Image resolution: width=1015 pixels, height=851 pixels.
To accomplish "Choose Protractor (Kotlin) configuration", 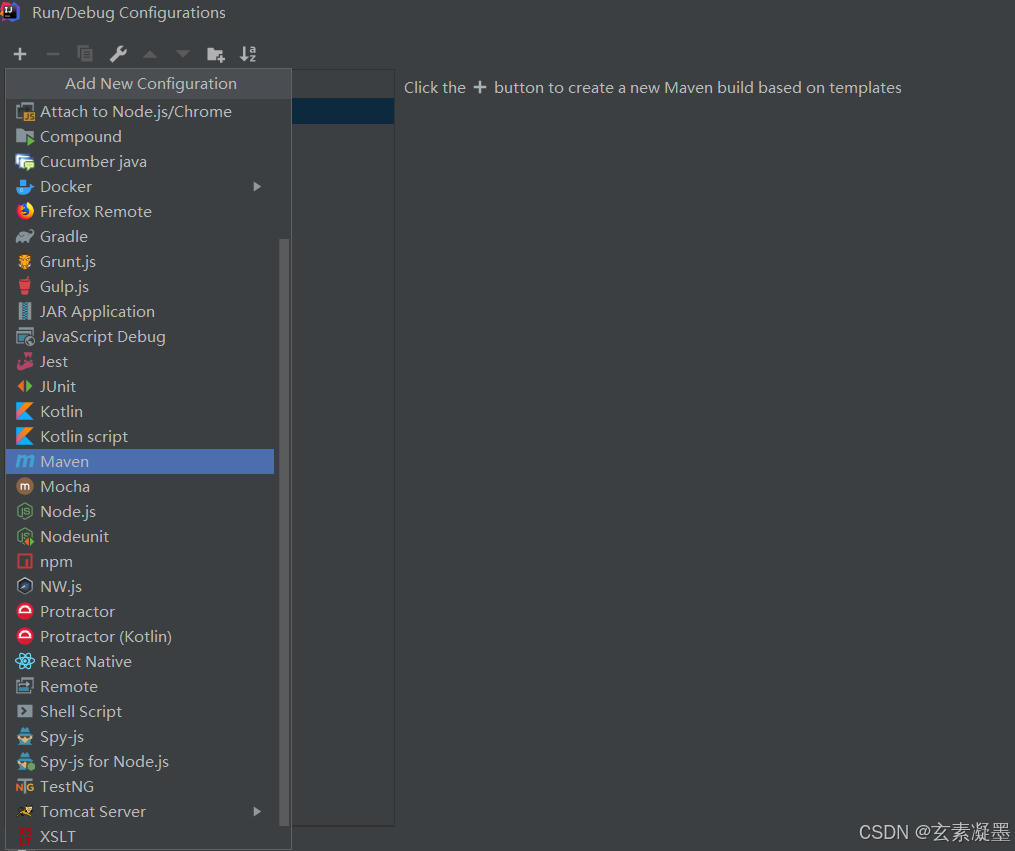I will tap(140, 637).
